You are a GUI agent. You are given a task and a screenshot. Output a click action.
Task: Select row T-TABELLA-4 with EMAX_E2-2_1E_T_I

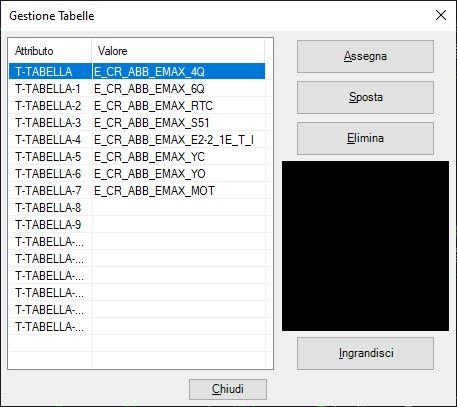[x=137, y=140]
